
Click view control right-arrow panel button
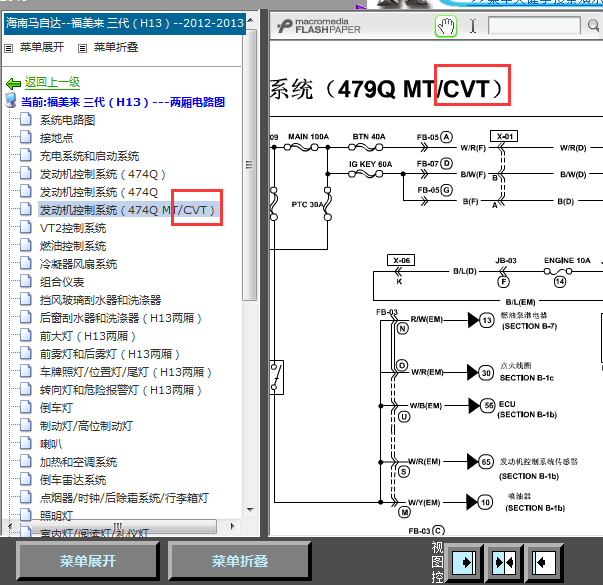465,563
